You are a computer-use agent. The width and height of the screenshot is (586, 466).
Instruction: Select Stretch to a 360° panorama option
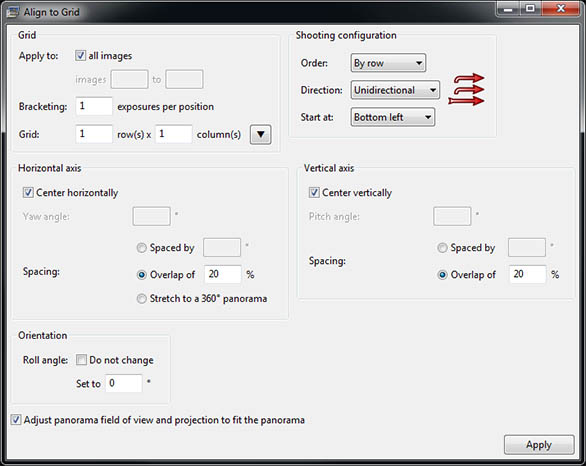tap(141, 299)
